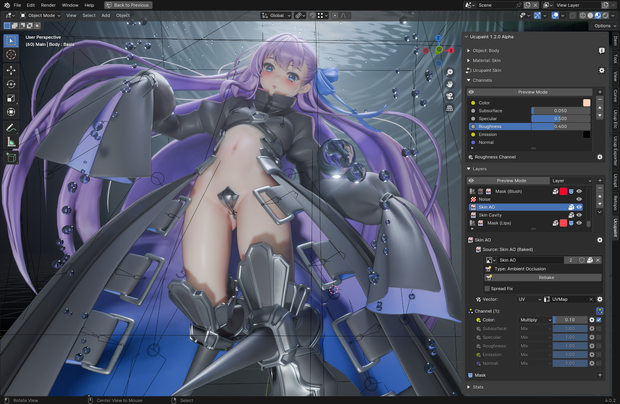Image resolution: width=620 pixels, height=404 pixels.
Task: Open the Select menu in viewport header
Action: coord(89,15)
